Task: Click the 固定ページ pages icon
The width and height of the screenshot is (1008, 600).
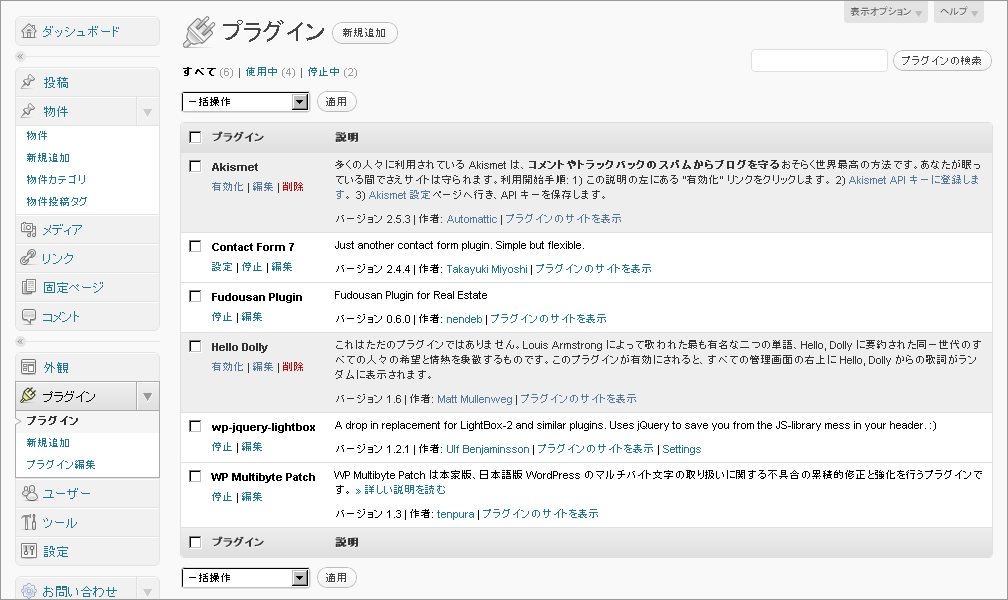Action: pos(29,287)
